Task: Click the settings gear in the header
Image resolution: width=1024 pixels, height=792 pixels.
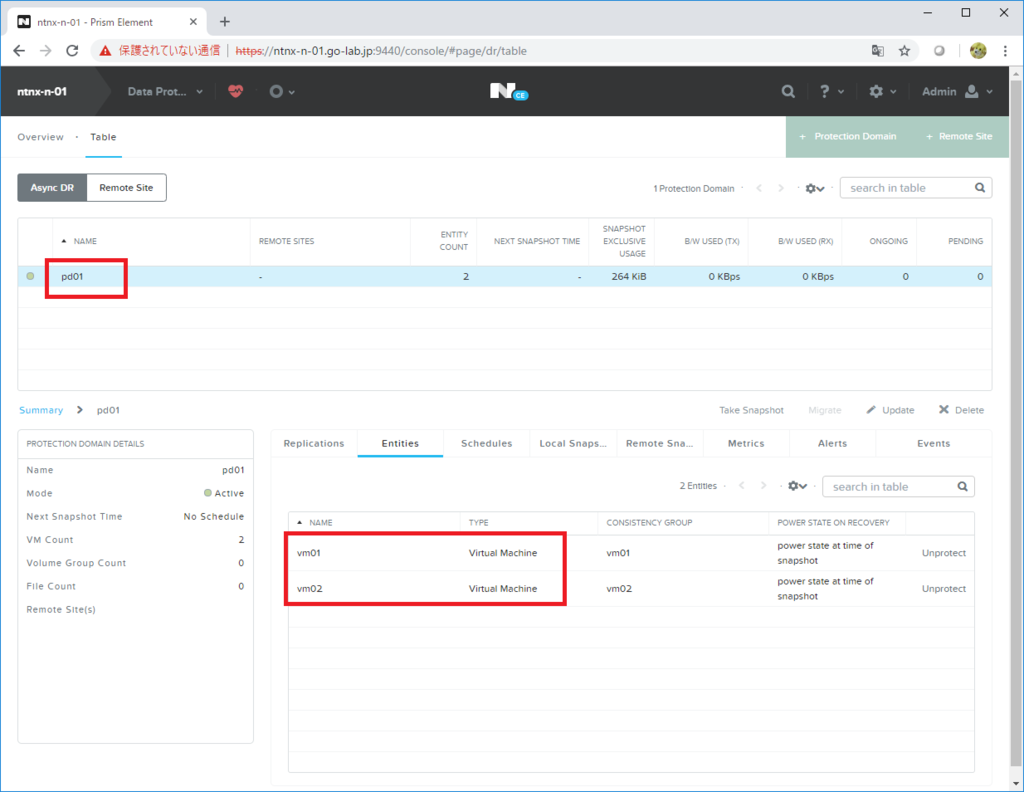Action: (878, 91)
